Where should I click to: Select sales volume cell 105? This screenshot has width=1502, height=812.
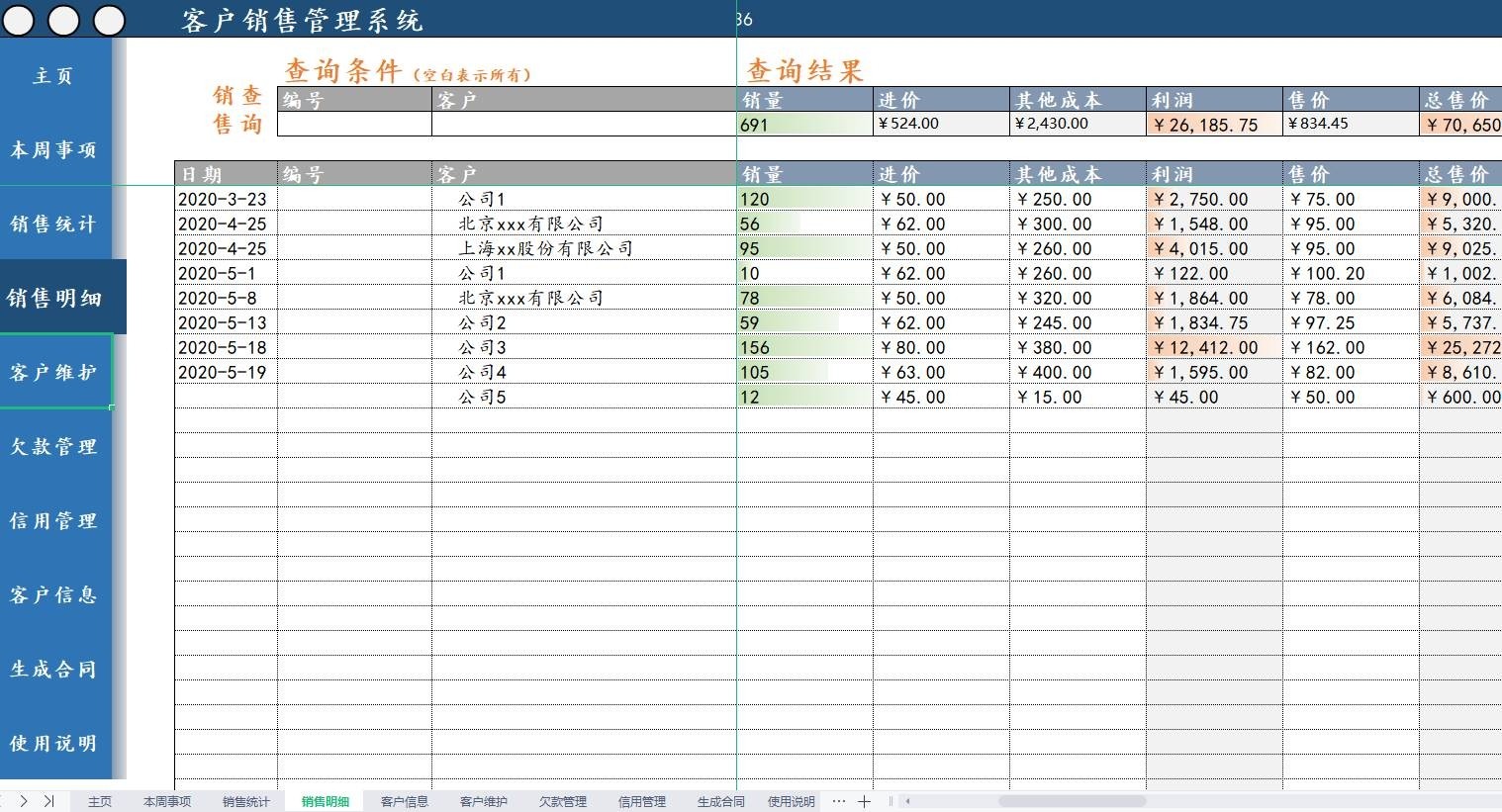(804, 372)
